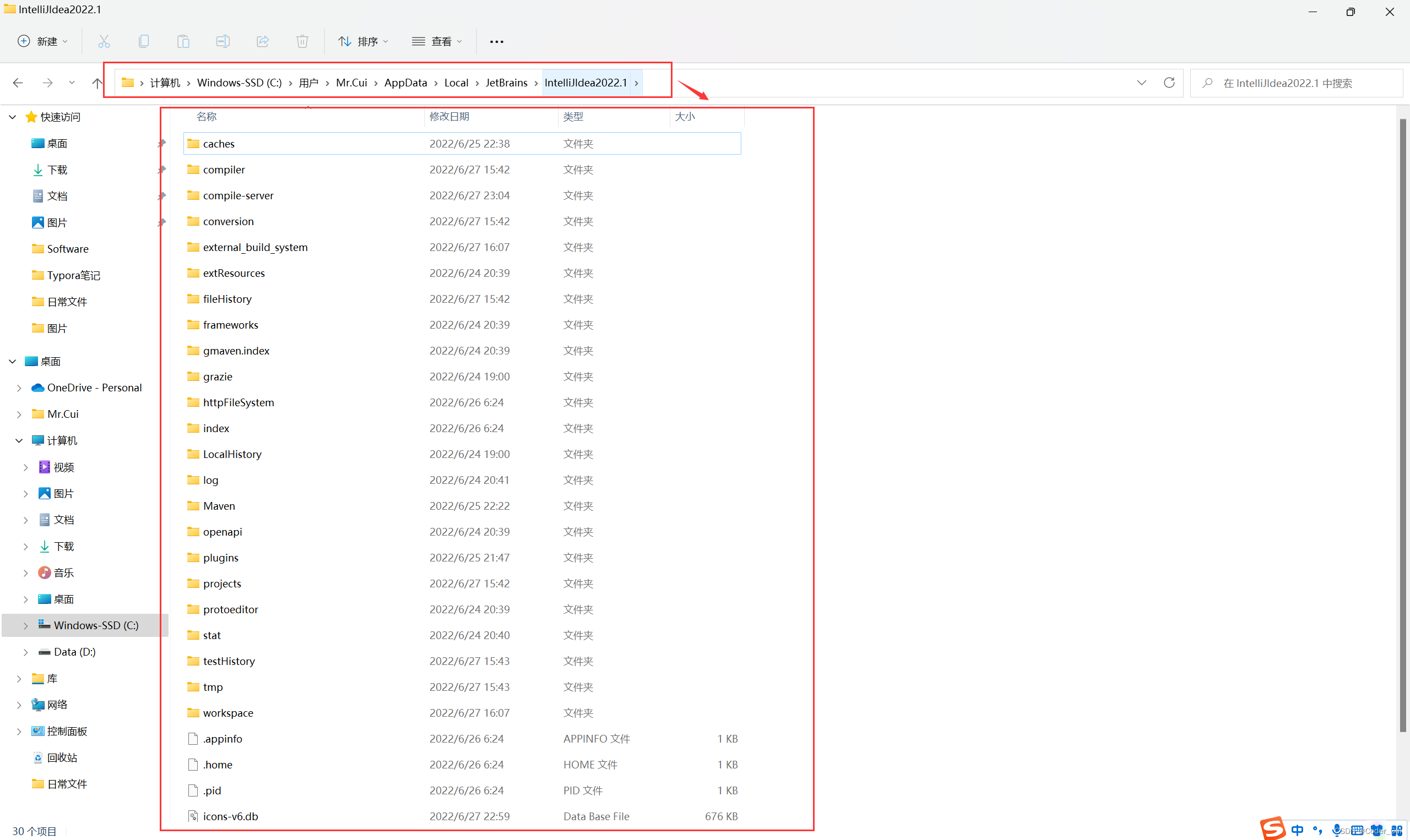1410x840 pixels.
Task: Select the .home file row
Action: [x=462, y=765]
